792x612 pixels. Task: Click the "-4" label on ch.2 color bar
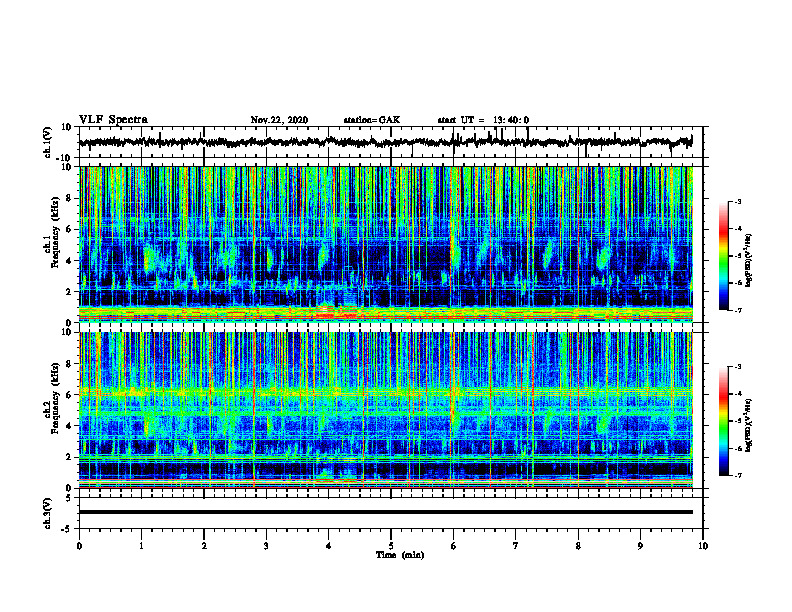click(x=737, y=394)
